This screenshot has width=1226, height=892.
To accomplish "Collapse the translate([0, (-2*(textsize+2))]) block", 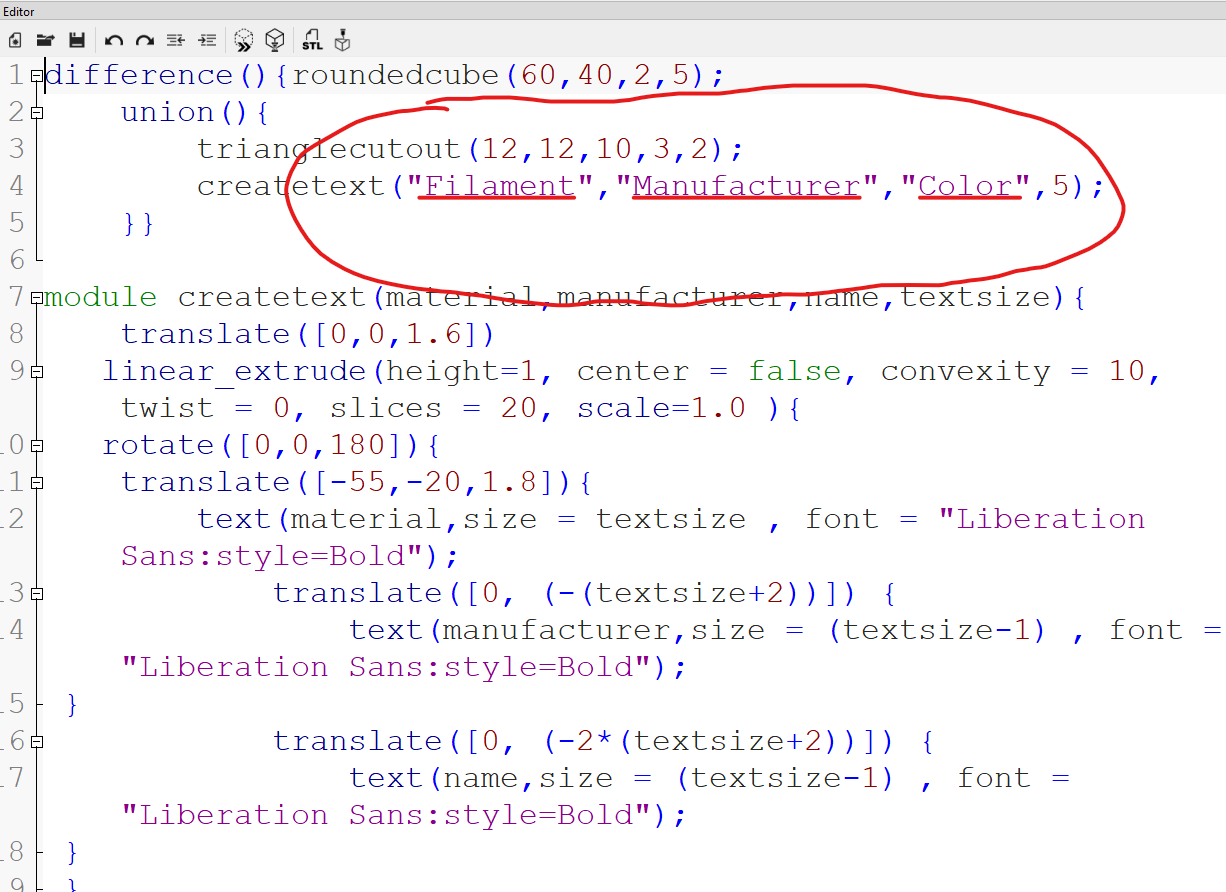I will click(37, 741).
